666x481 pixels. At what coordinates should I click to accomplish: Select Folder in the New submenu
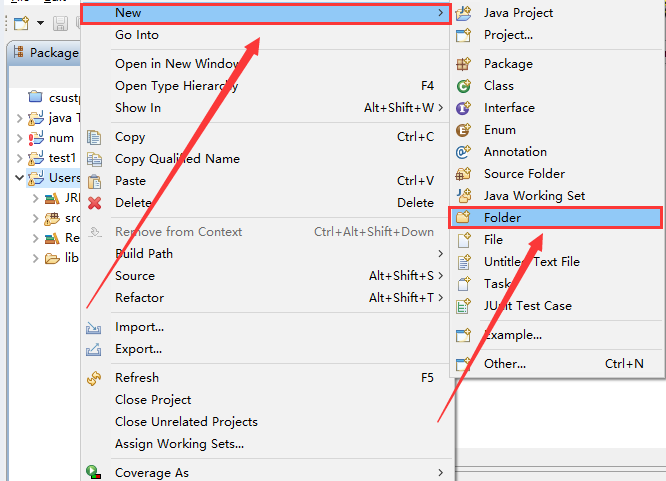[556, 218]
